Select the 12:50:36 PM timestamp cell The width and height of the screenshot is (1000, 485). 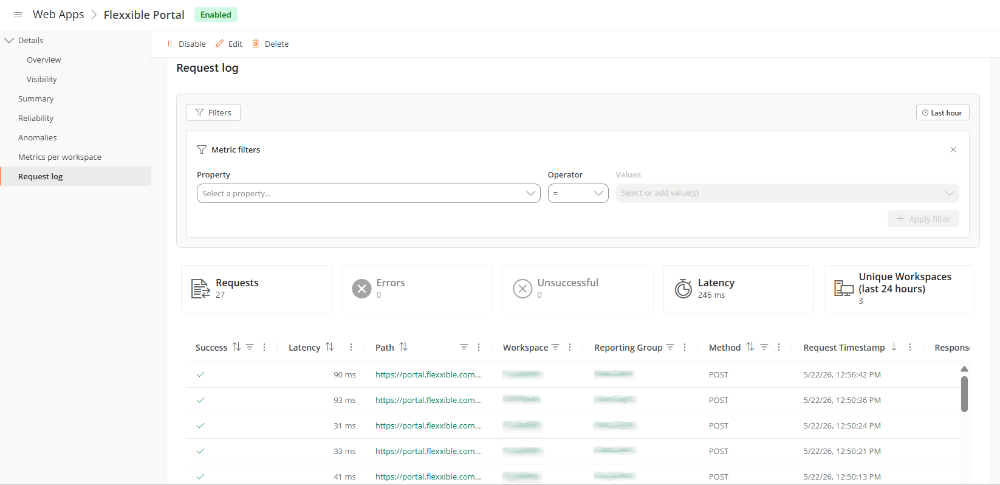pyautogui.click(x=842, y=400)
